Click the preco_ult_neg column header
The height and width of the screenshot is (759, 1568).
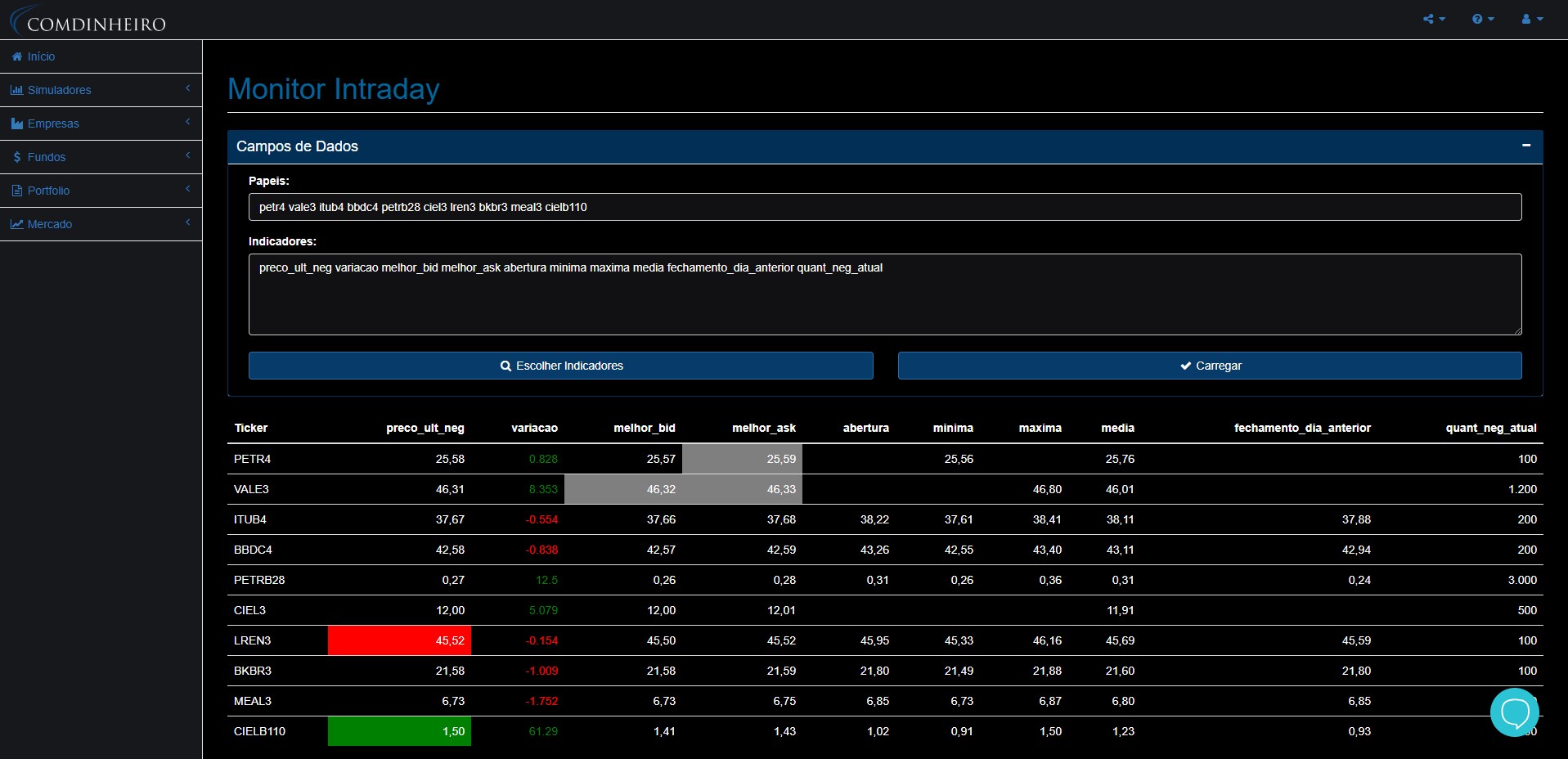point(425,428)
